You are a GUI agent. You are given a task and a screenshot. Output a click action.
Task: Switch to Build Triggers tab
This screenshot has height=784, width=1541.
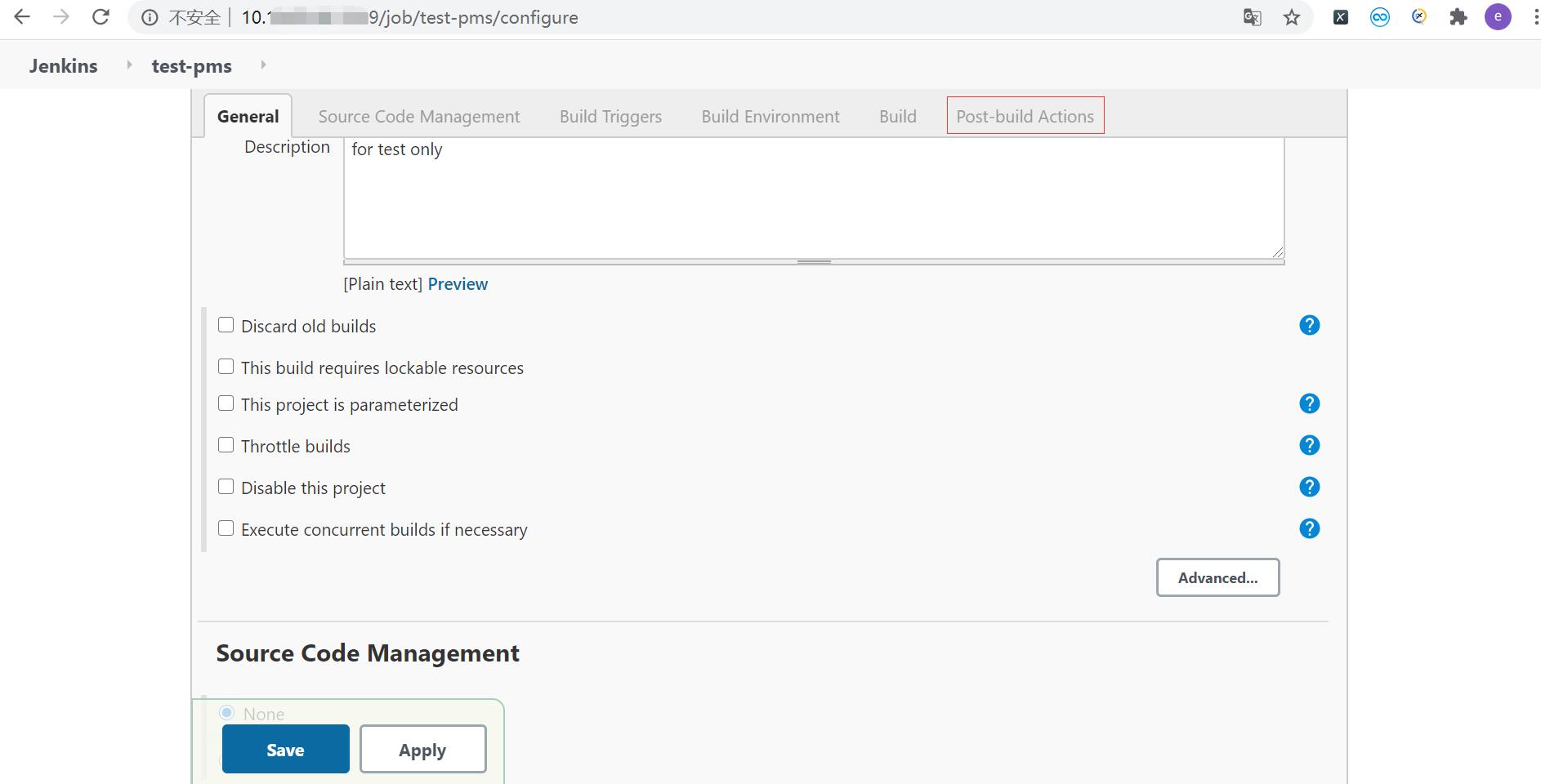pos(610,116)
